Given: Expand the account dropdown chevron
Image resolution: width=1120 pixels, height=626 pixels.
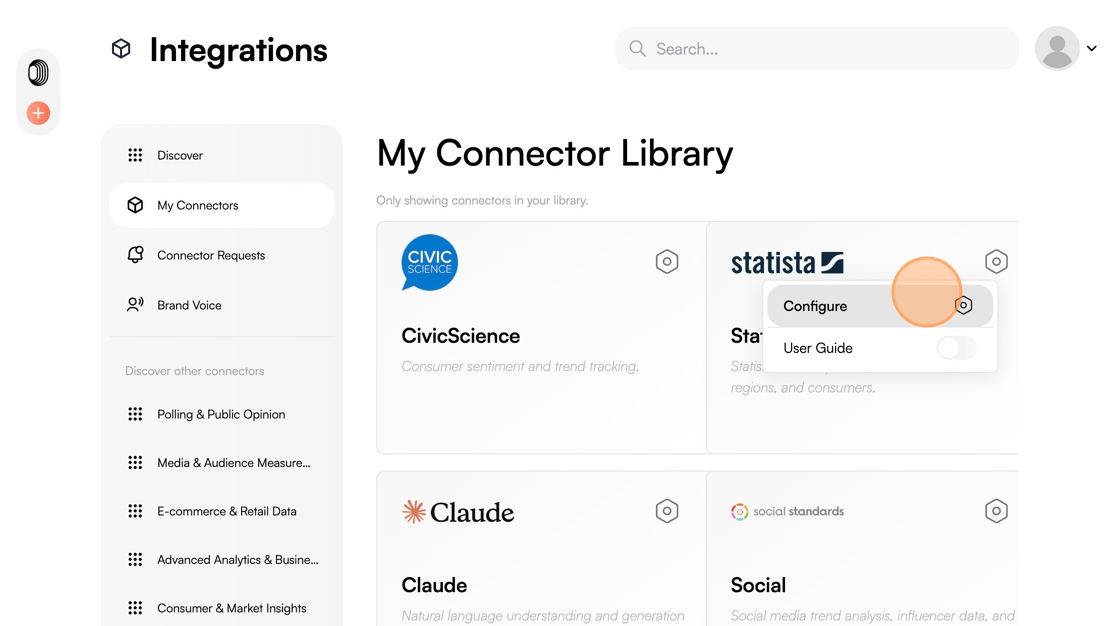Looking at the screenshot, I should coord(1091,49).
